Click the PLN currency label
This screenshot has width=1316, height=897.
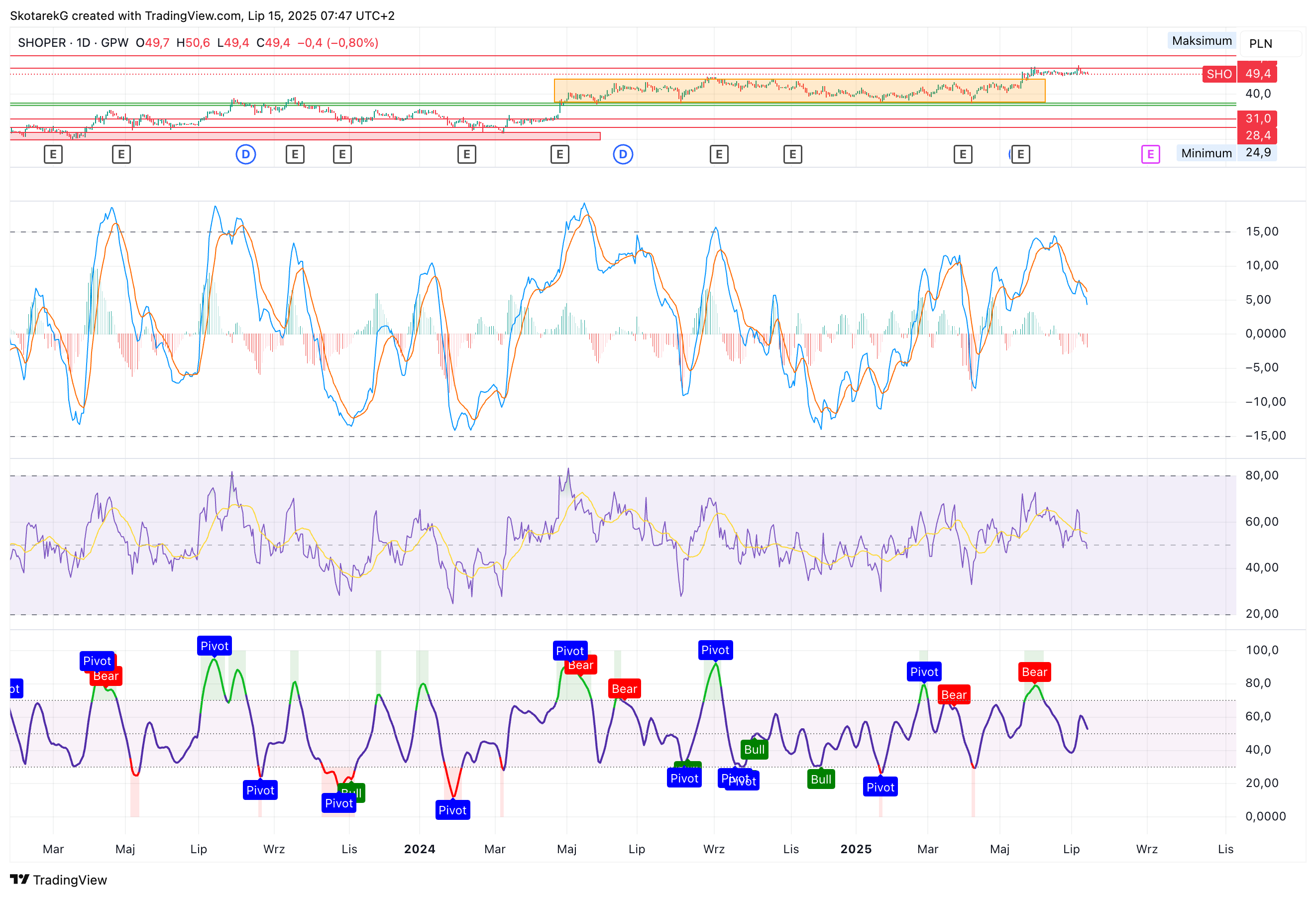point(1261,44)
